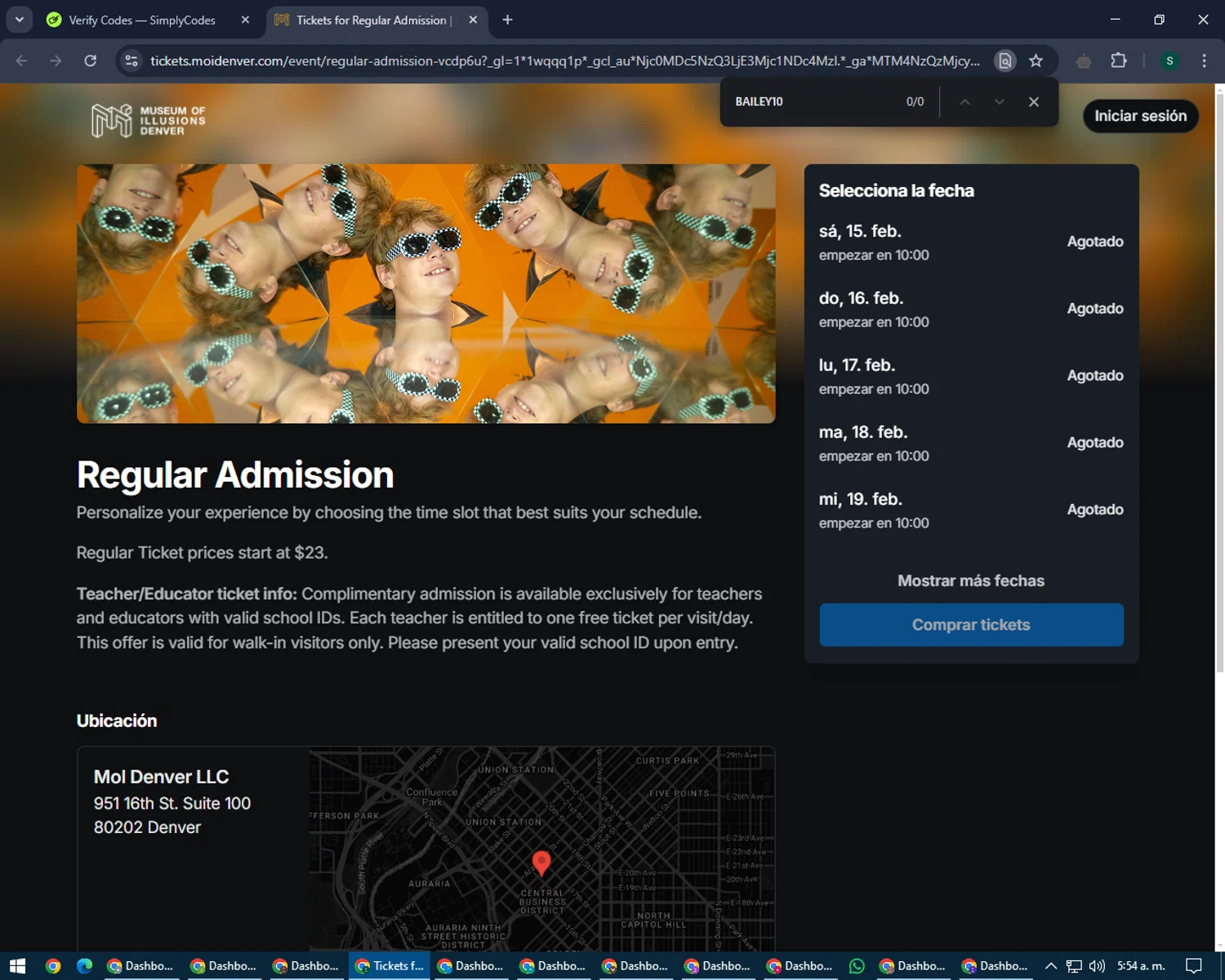Select the lu, 17. feb. date row

(971, 376)
